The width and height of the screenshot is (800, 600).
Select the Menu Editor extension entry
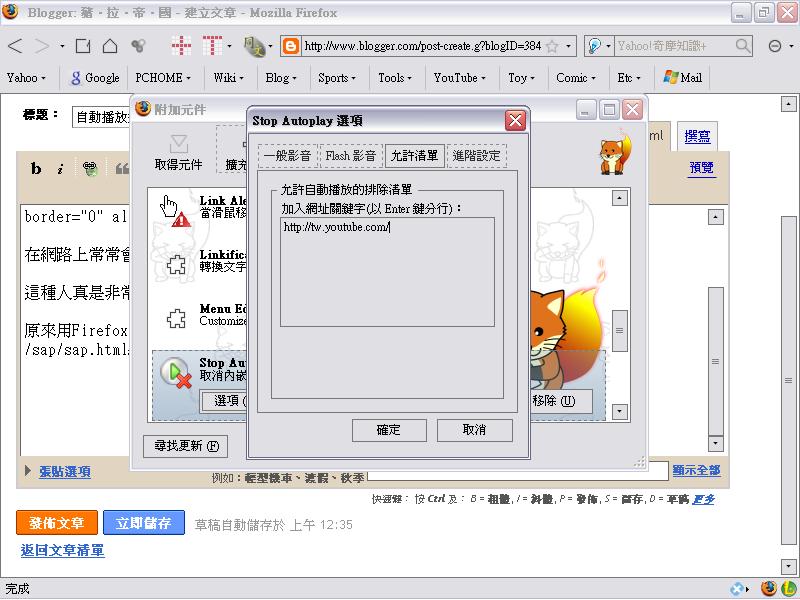[199, 316]
